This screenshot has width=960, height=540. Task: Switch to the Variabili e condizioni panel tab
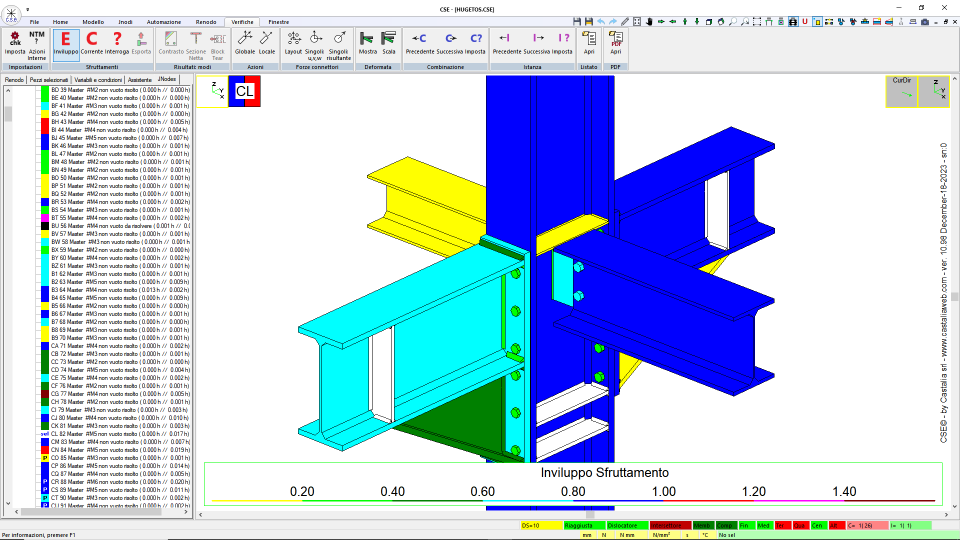click(x=98, y=80)
